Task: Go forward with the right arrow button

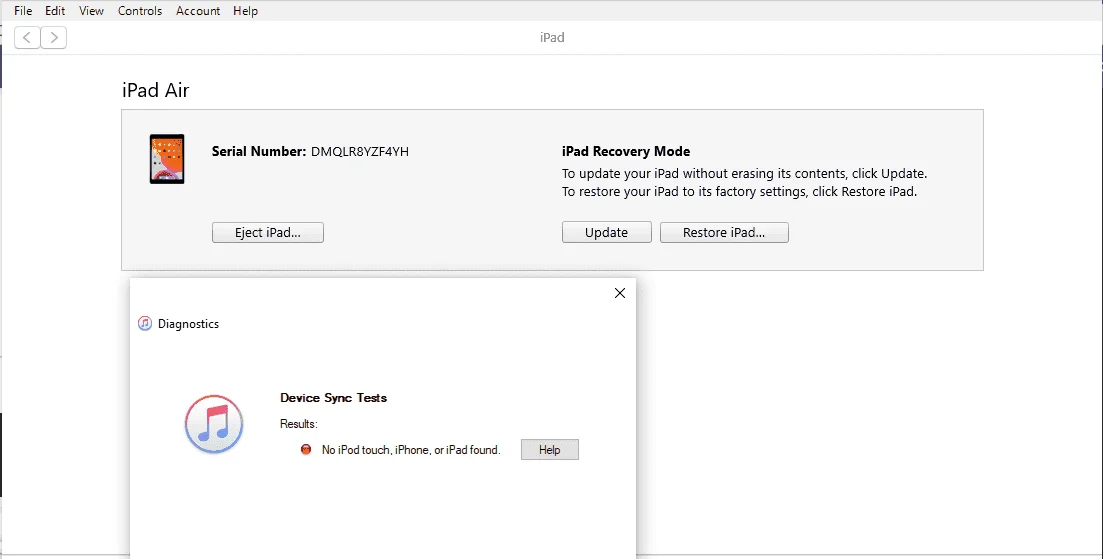Action: (x=54, y=37)
